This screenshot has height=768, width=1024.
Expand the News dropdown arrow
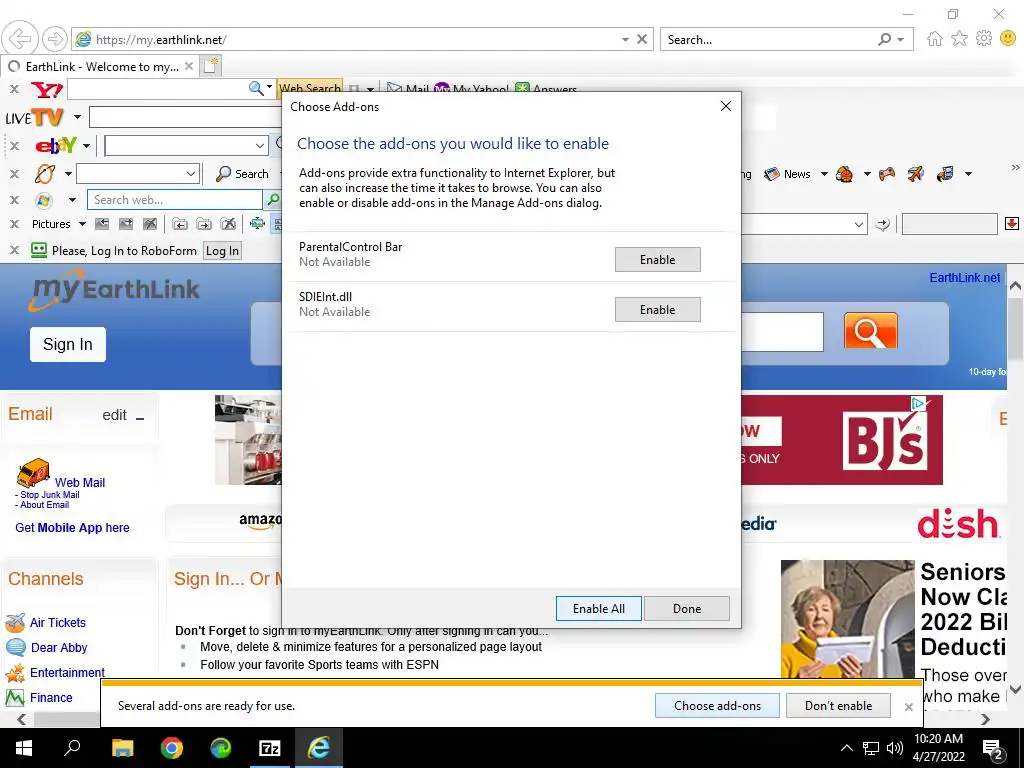pos(824,174)
